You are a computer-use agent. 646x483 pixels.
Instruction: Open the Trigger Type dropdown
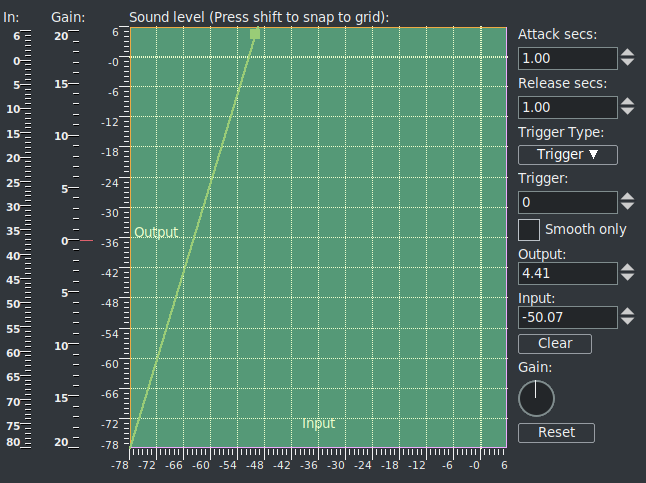click(x=567, y=154)
